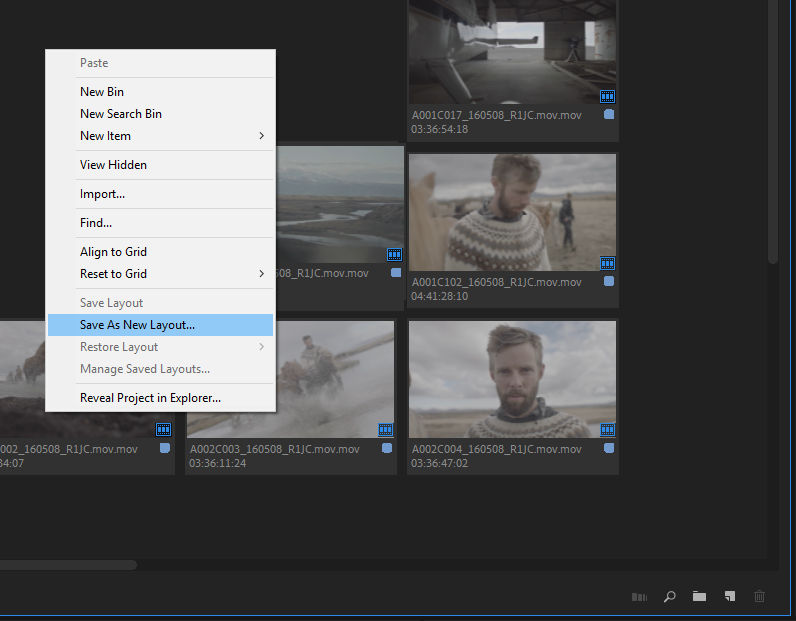Click the label color swatch beside 002_160508_R1JC.mov.mov
Image resolution: width=796 pixels, height=621 pixels.
point(165,448)
